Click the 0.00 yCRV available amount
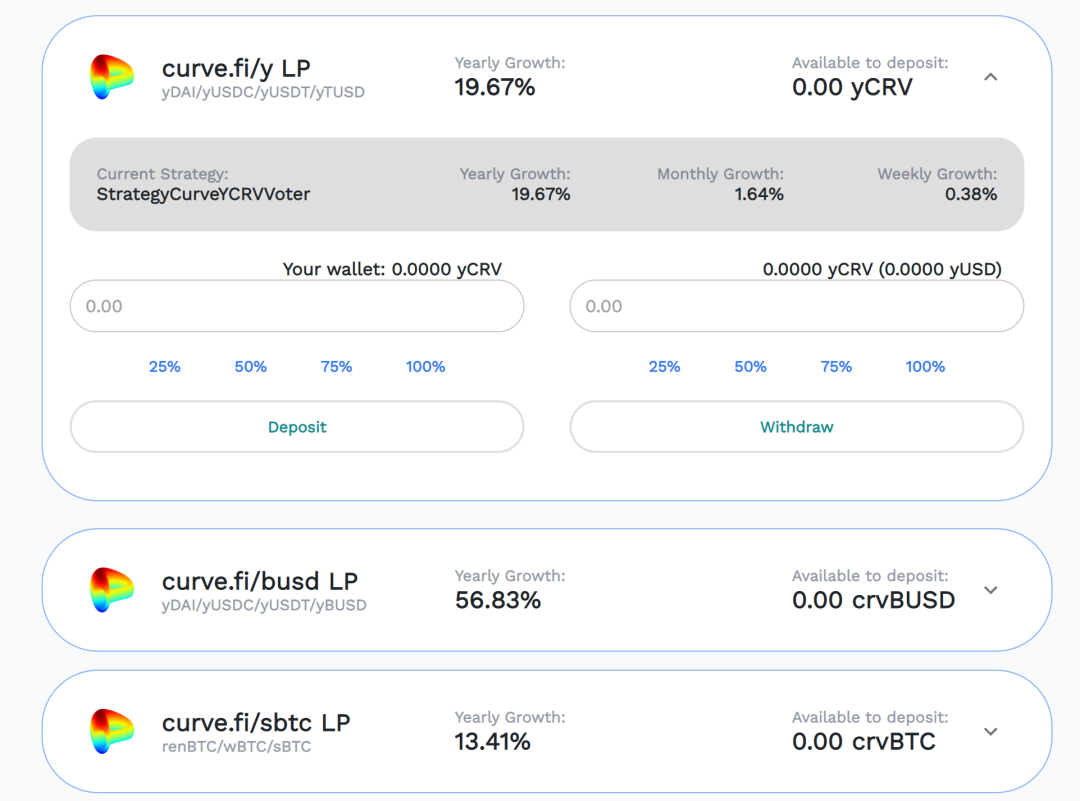Screen dimensions: 1080x801 click(x=852, y=87)
